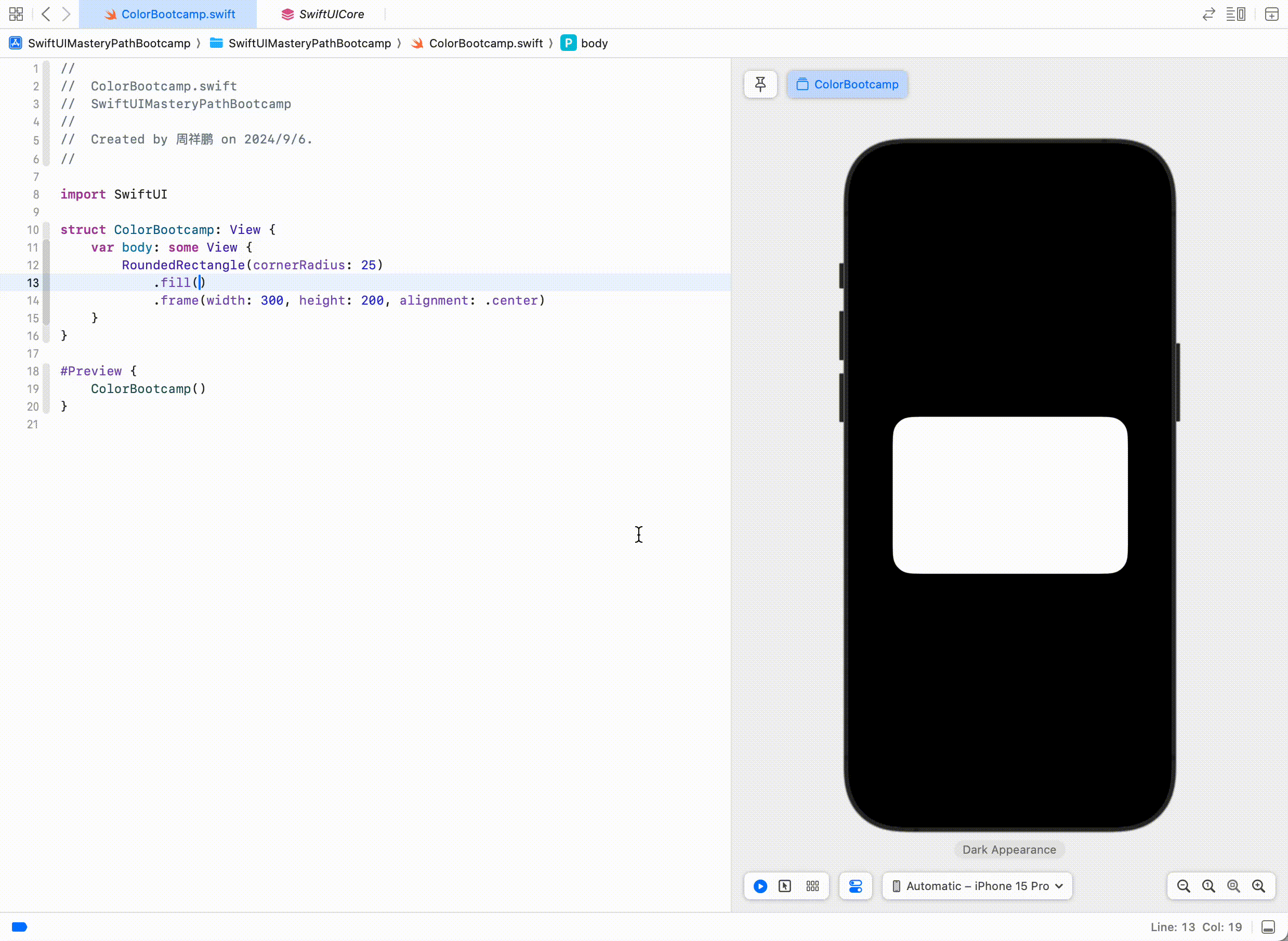Screen dimensions: 1288x941
Task: Switch to selectable preview mode
Action: pyautogui.click(x=785, y=886)
